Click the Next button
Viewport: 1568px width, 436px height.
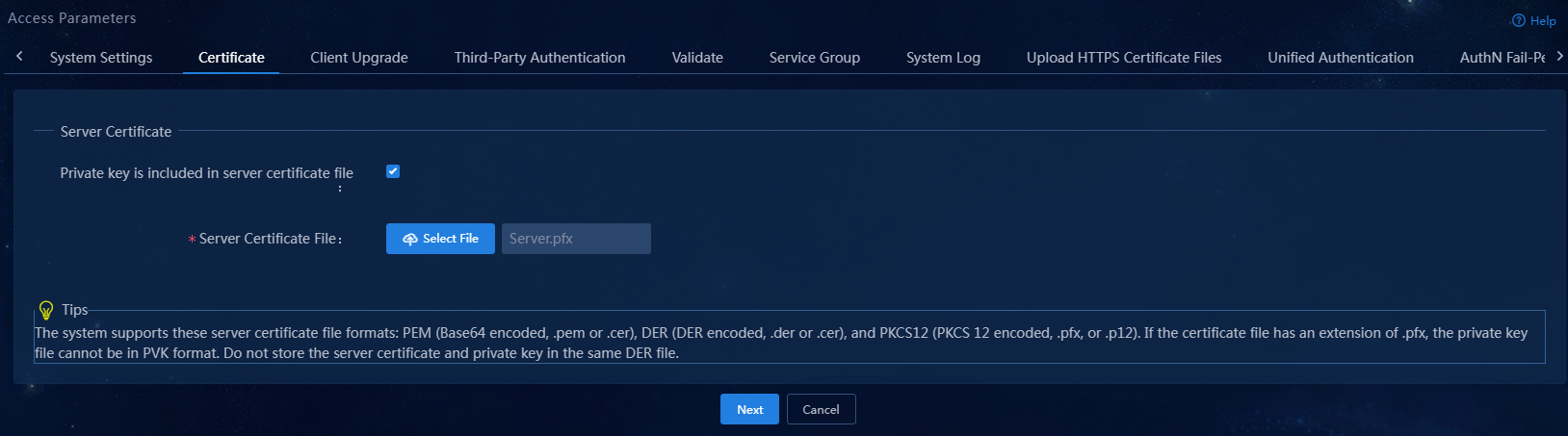tap(749, 409)
